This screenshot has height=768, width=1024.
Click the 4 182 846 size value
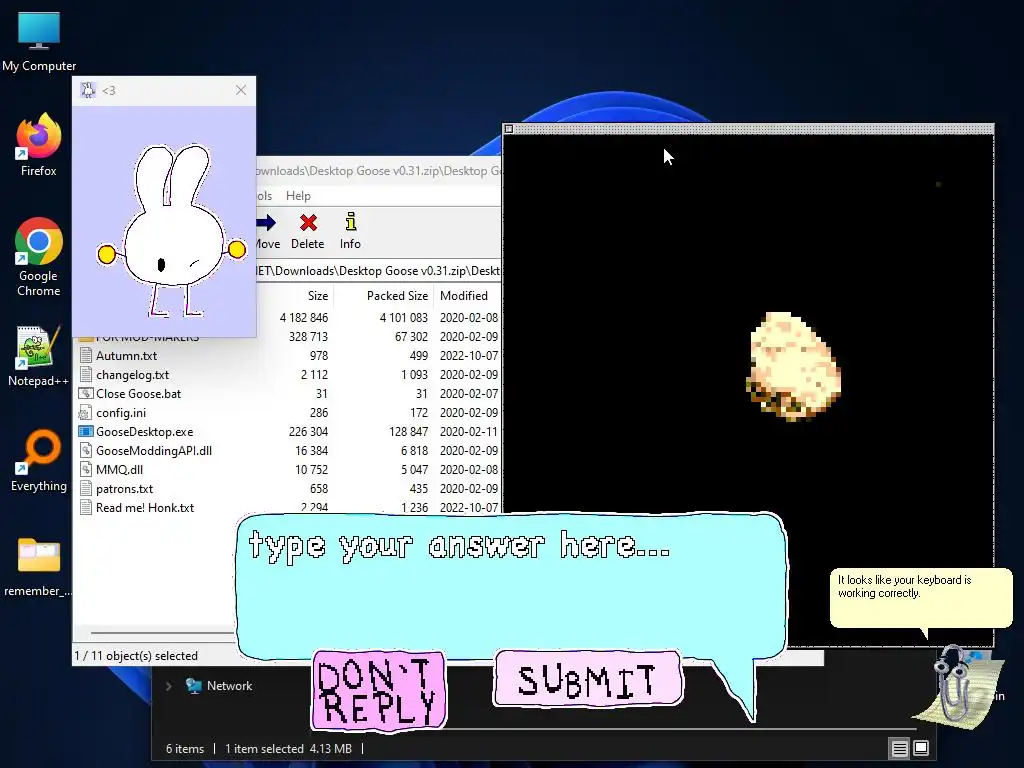click(x=304, y=318)
